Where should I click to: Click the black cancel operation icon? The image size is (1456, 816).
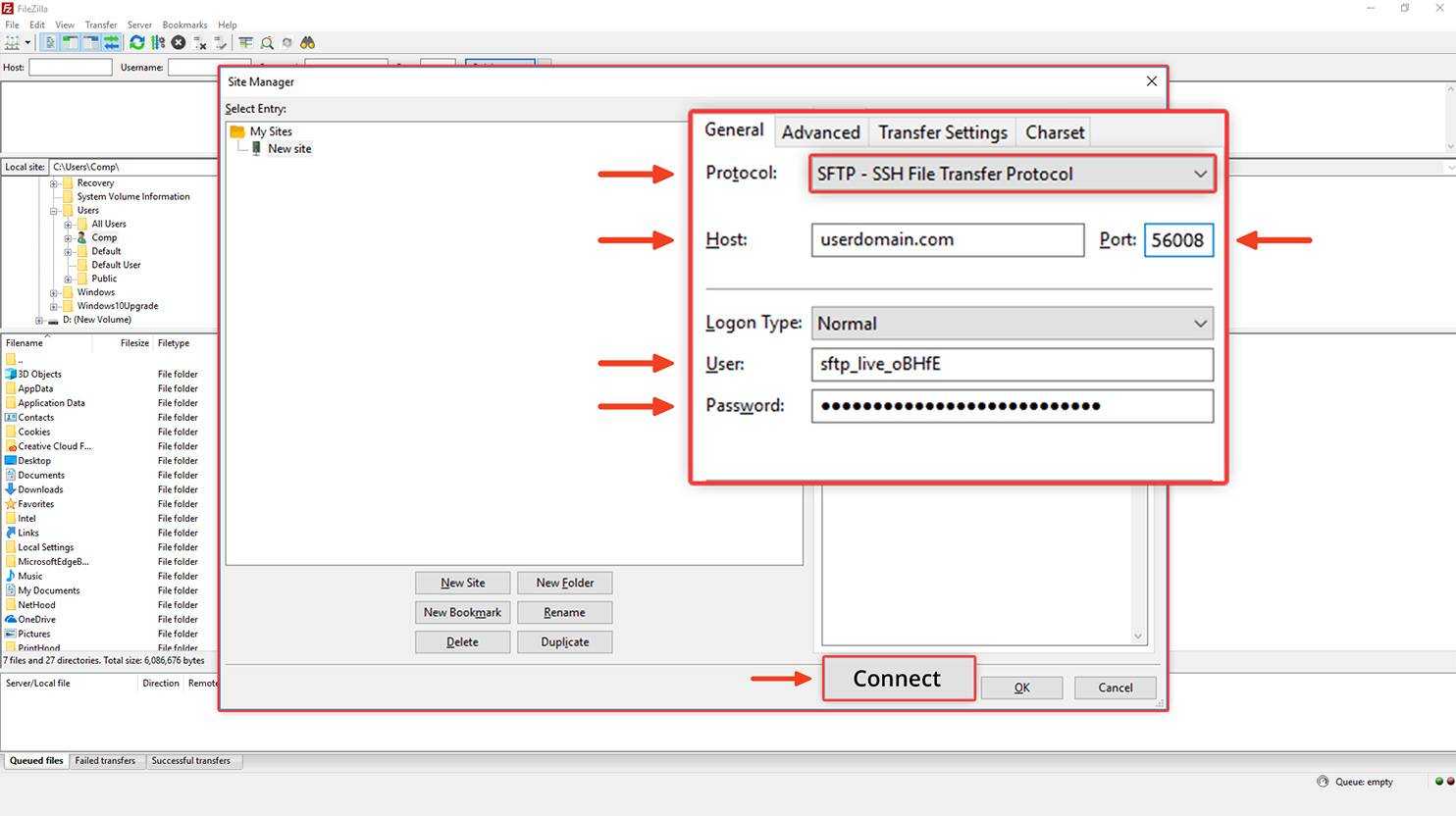click(x=179, y=43)
